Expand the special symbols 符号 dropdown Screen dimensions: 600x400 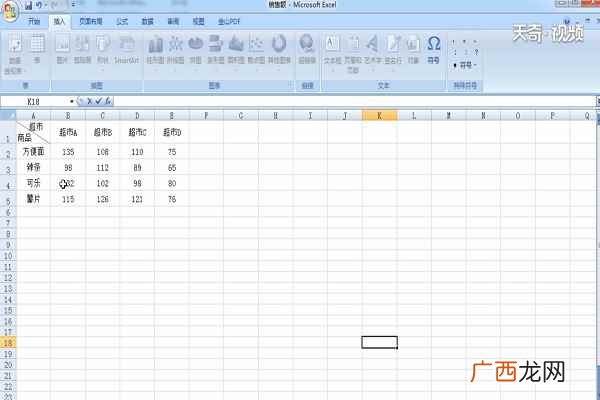[x=465, y=65]
